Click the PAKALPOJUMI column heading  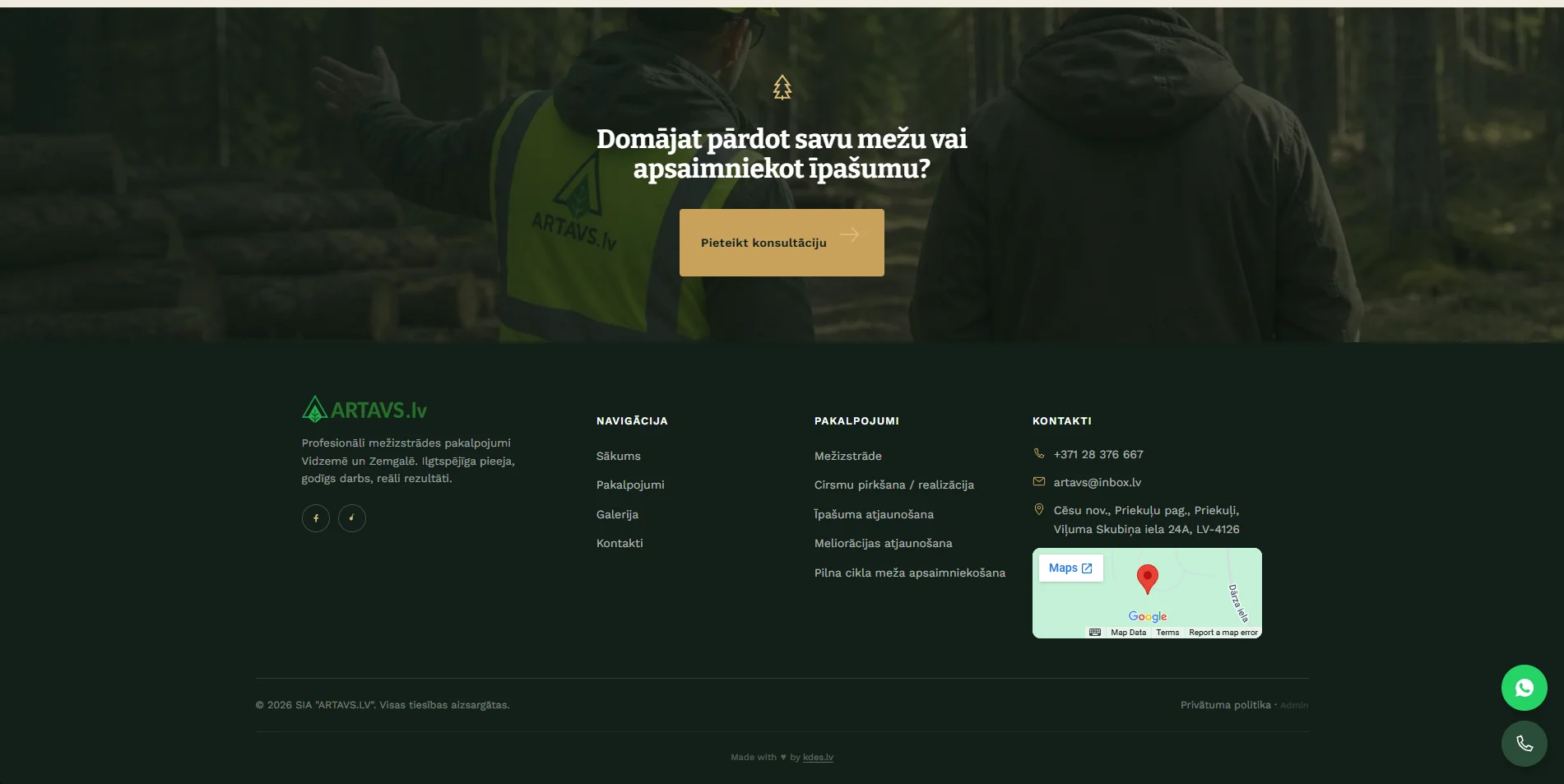856,420
